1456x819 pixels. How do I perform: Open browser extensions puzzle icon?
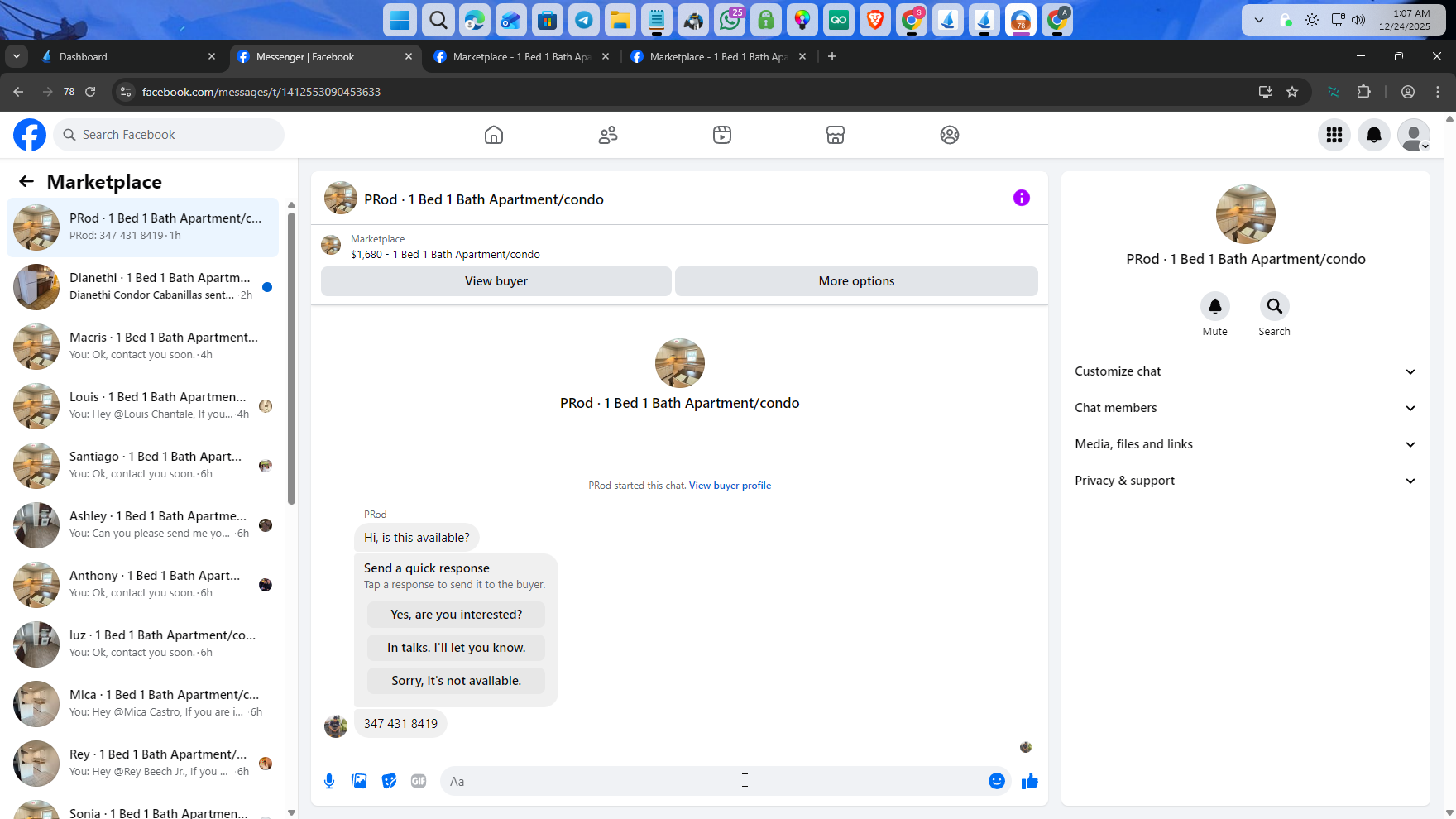click(1364, 92)
